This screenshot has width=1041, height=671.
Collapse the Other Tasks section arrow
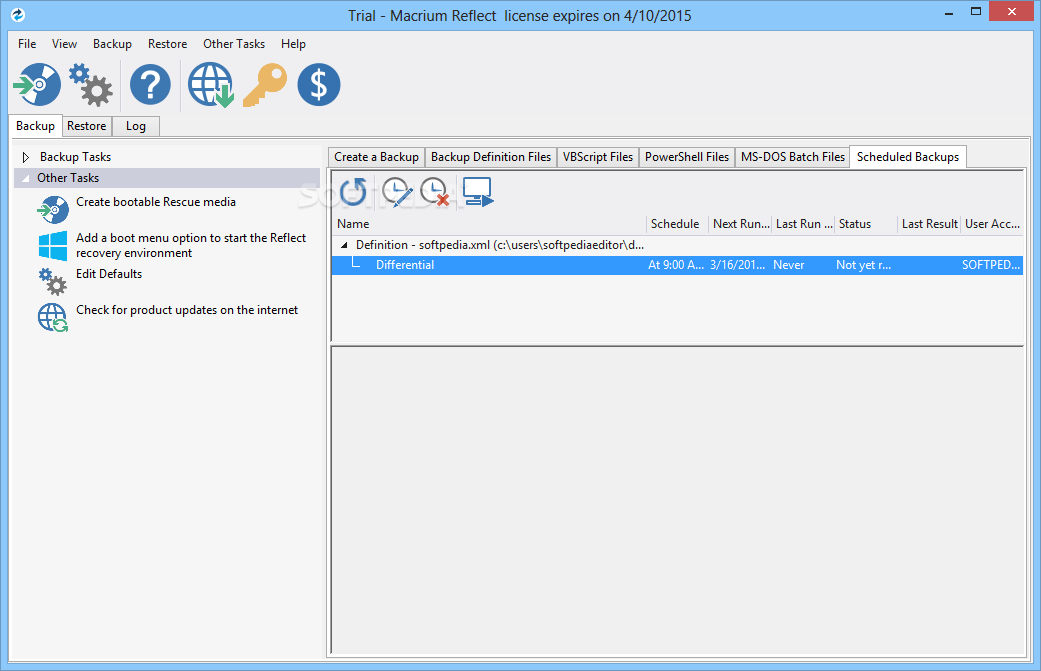click(26, 178)
